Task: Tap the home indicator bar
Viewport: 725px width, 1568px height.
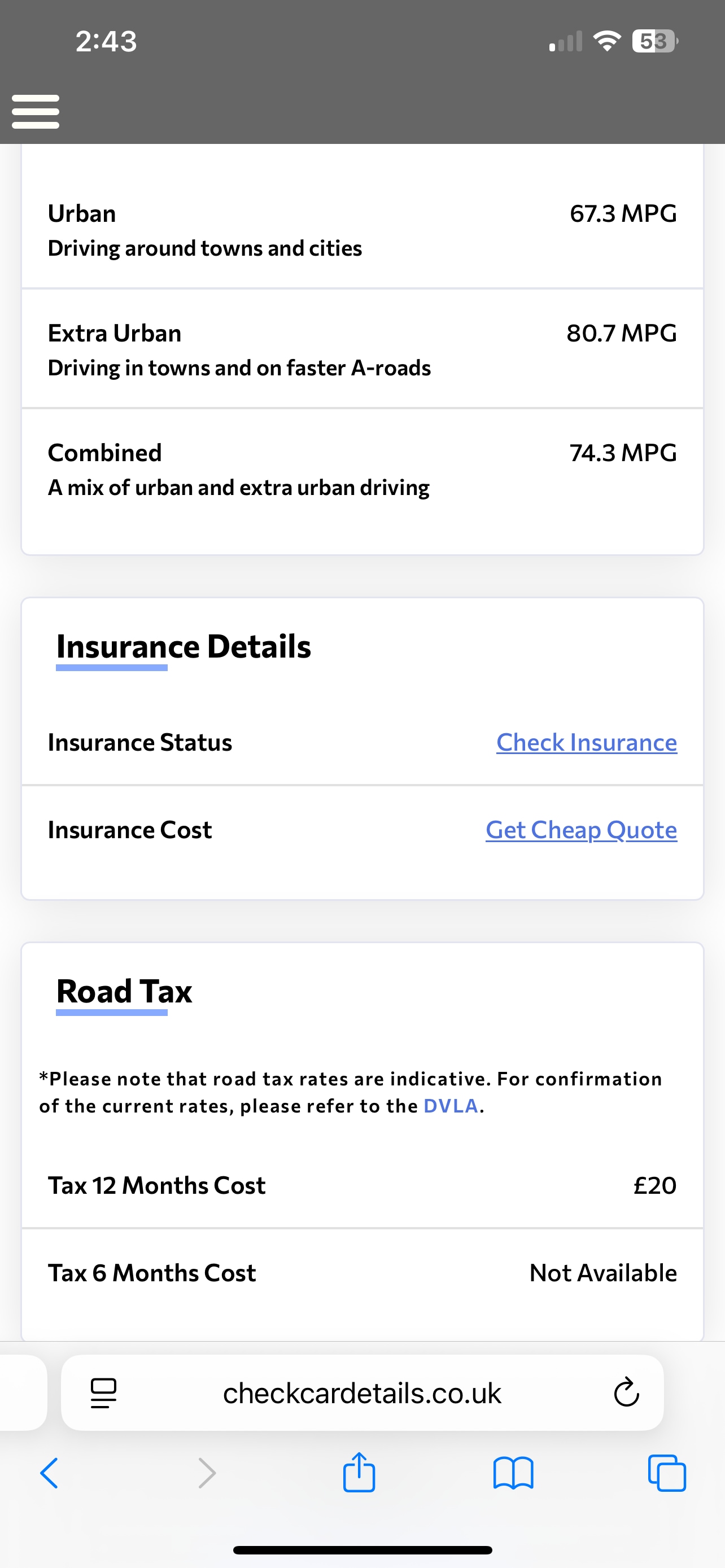Action: (362, 1550)
